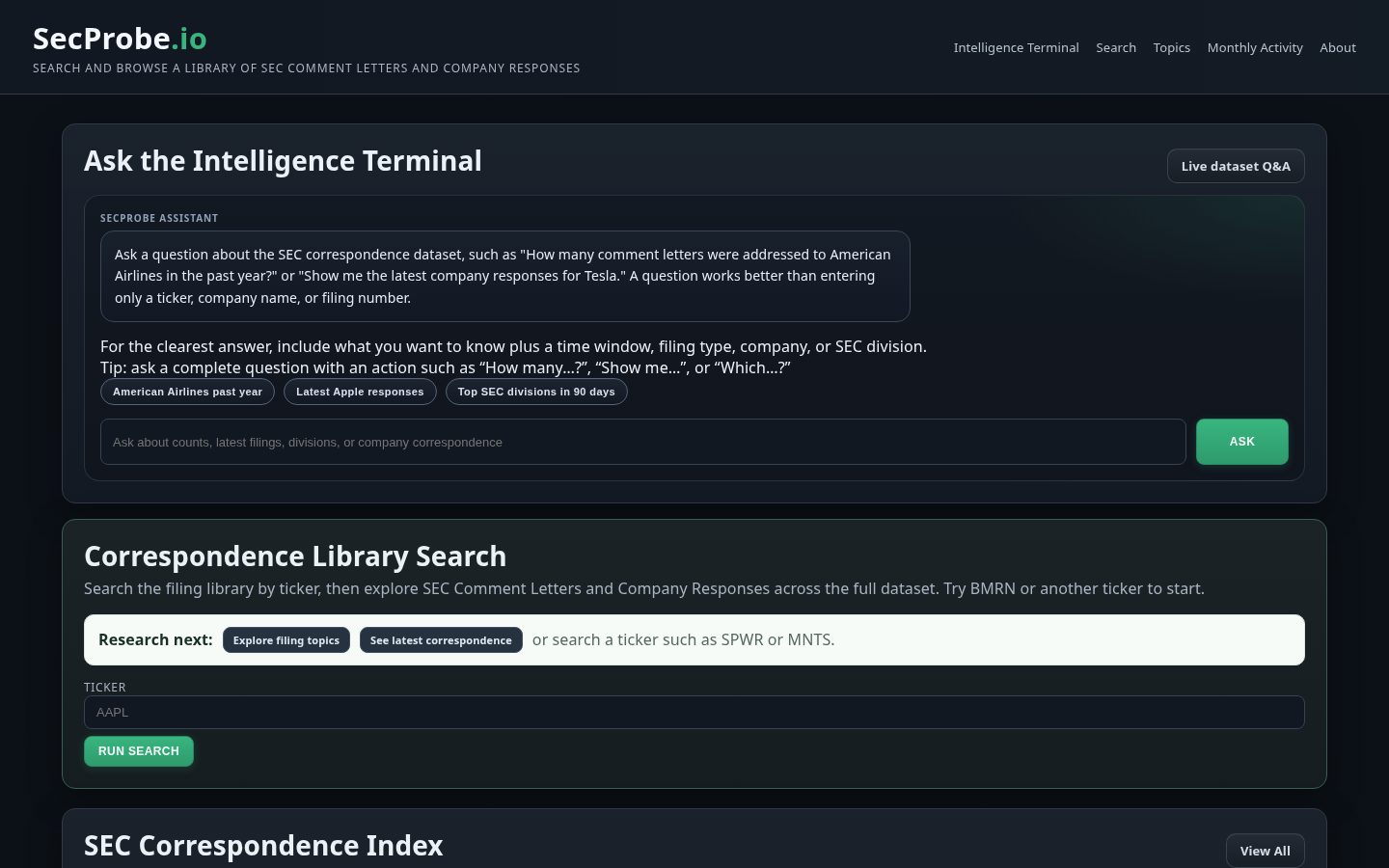The height and width of the screenshot is (868, 1389).
Task: Click View All in Correspondence Index
Action: [1265, 851]
